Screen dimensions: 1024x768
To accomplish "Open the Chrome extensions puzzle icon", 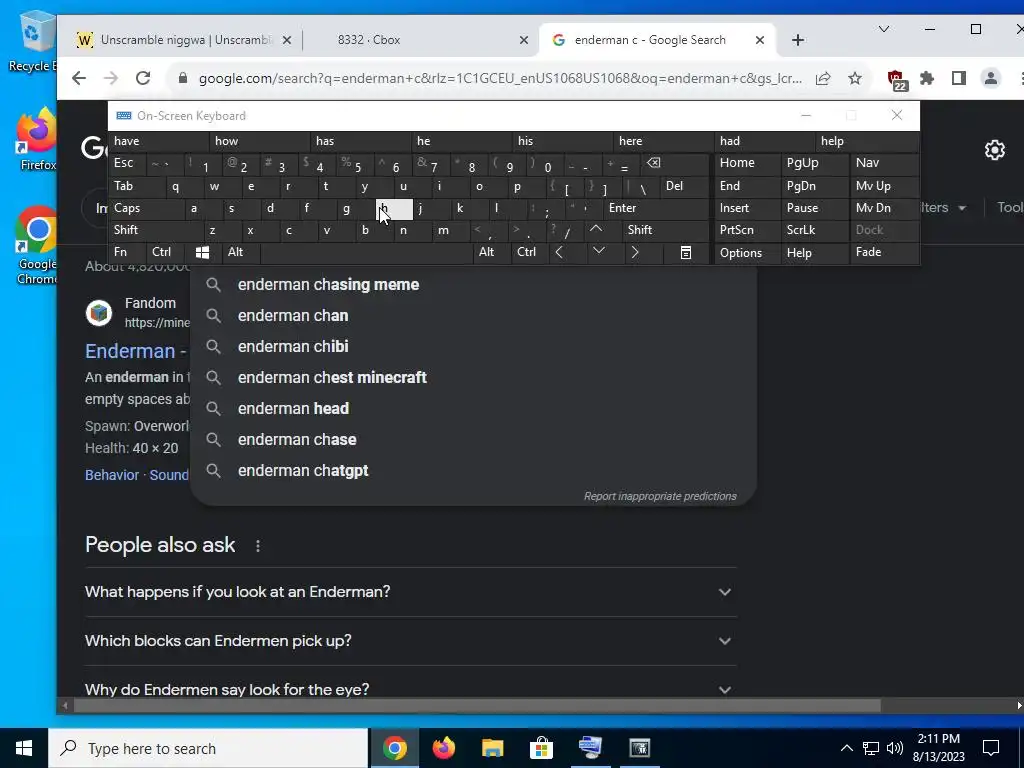I will (927, 78).
